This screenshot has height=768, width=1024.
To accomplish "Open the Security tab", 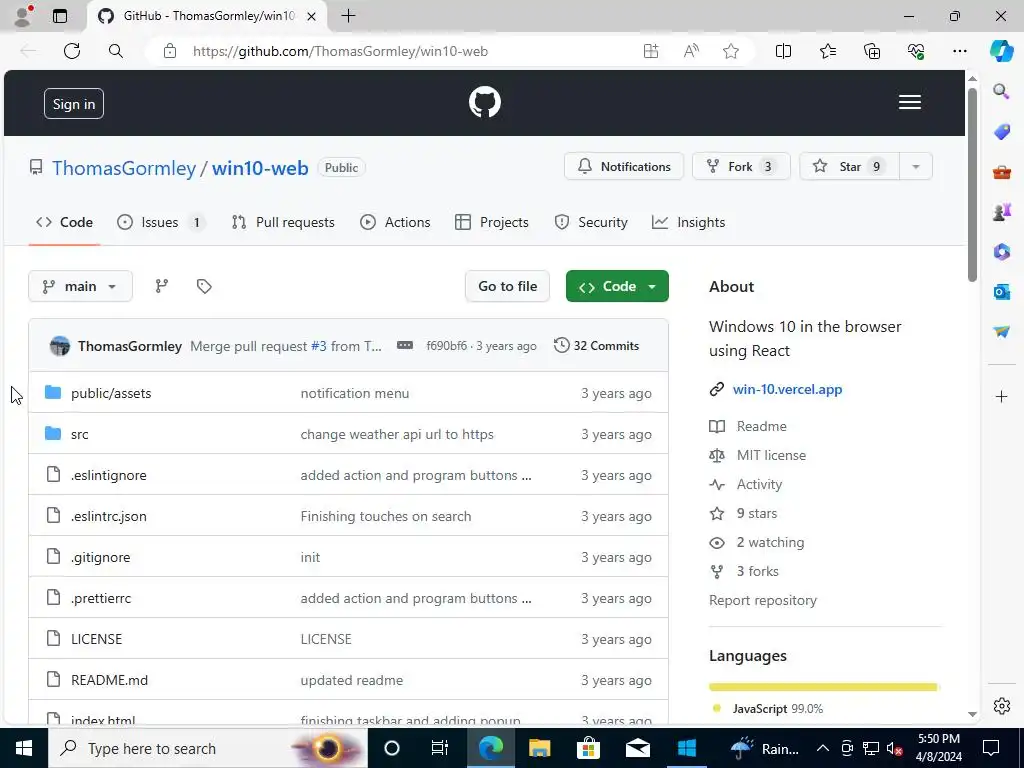I will click(591, 222).
